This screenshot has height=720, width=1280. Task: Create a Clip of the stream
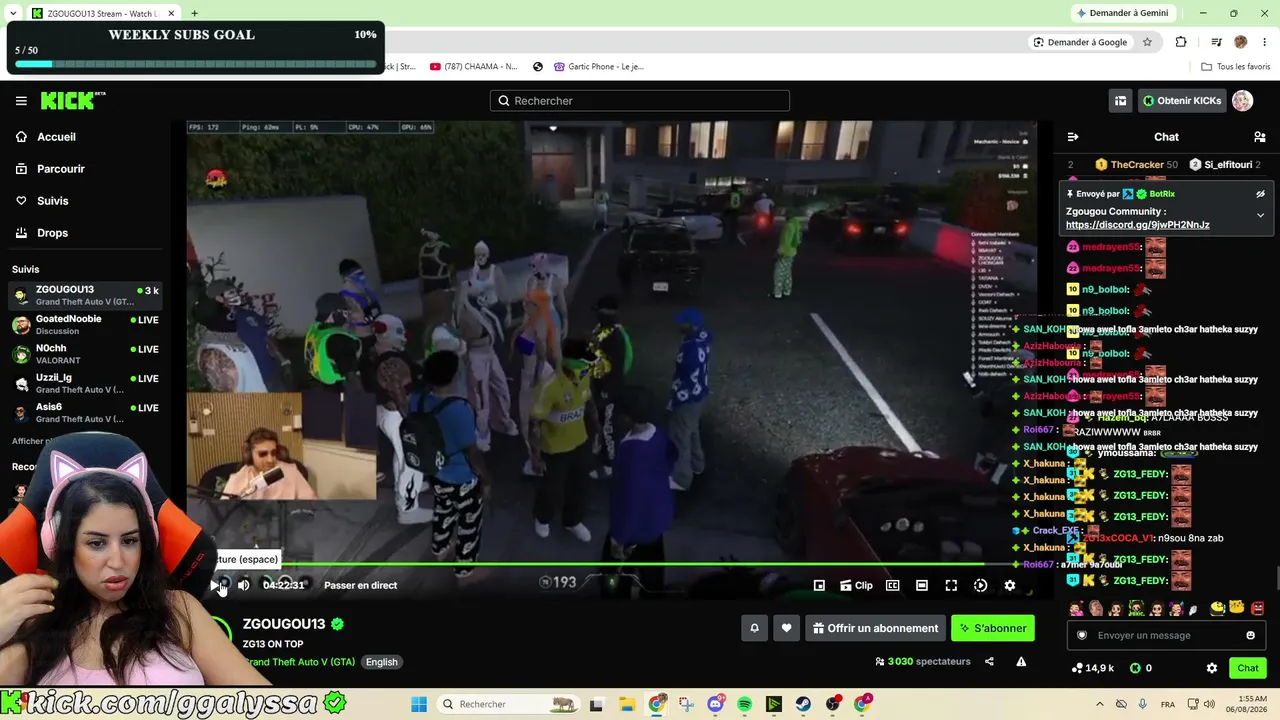[856, 586]
